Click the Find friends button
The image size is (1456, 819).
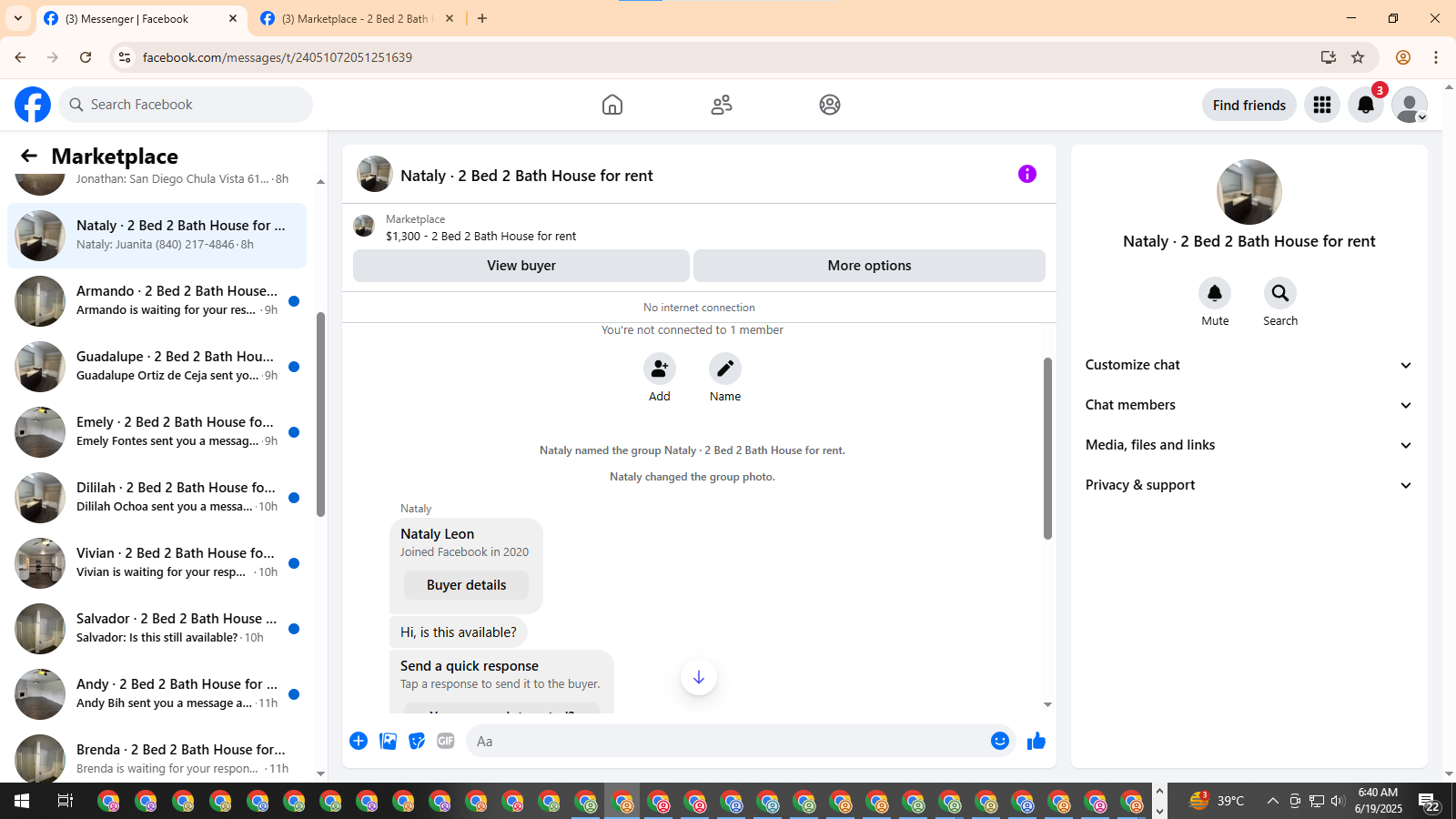click(1249, 105)
